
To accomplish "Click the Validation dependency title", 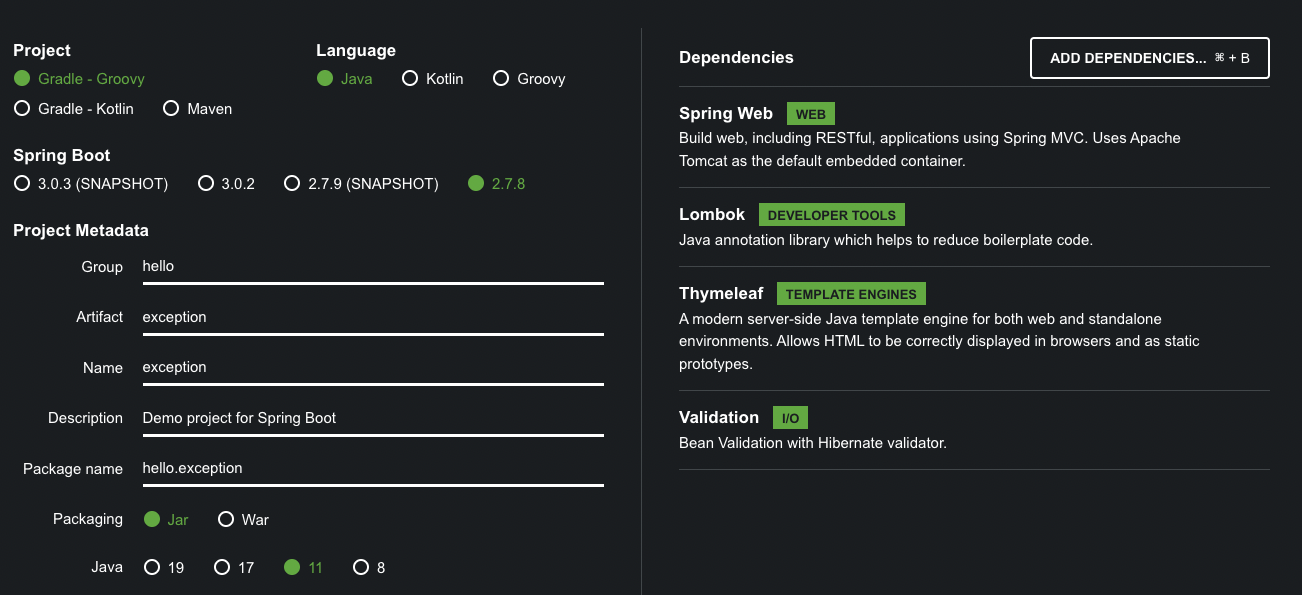I will coord(719,418).
